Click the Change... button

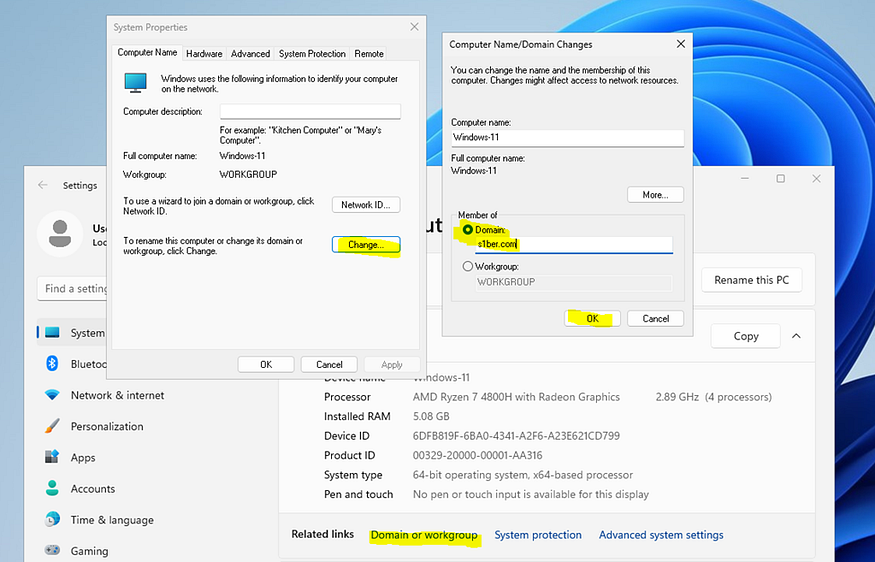click(366, 244)
